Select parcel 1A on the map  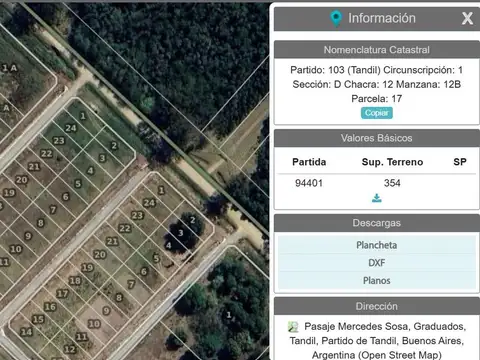(x=9, y=68)
